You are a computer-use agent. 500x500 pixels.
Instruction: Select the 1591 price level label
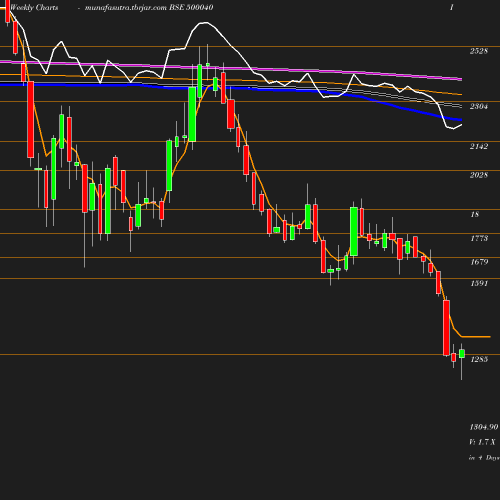click(x=479, y=283)
